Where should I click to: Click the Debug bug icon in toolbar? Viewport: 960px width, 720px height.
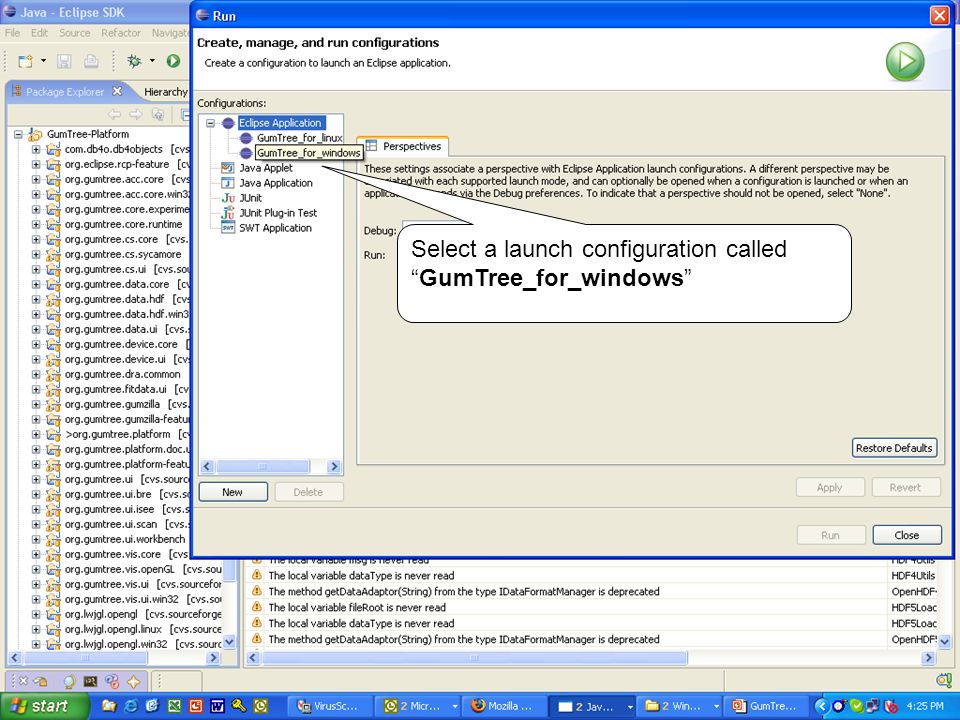pyautogui.click(x=134, y=61)
